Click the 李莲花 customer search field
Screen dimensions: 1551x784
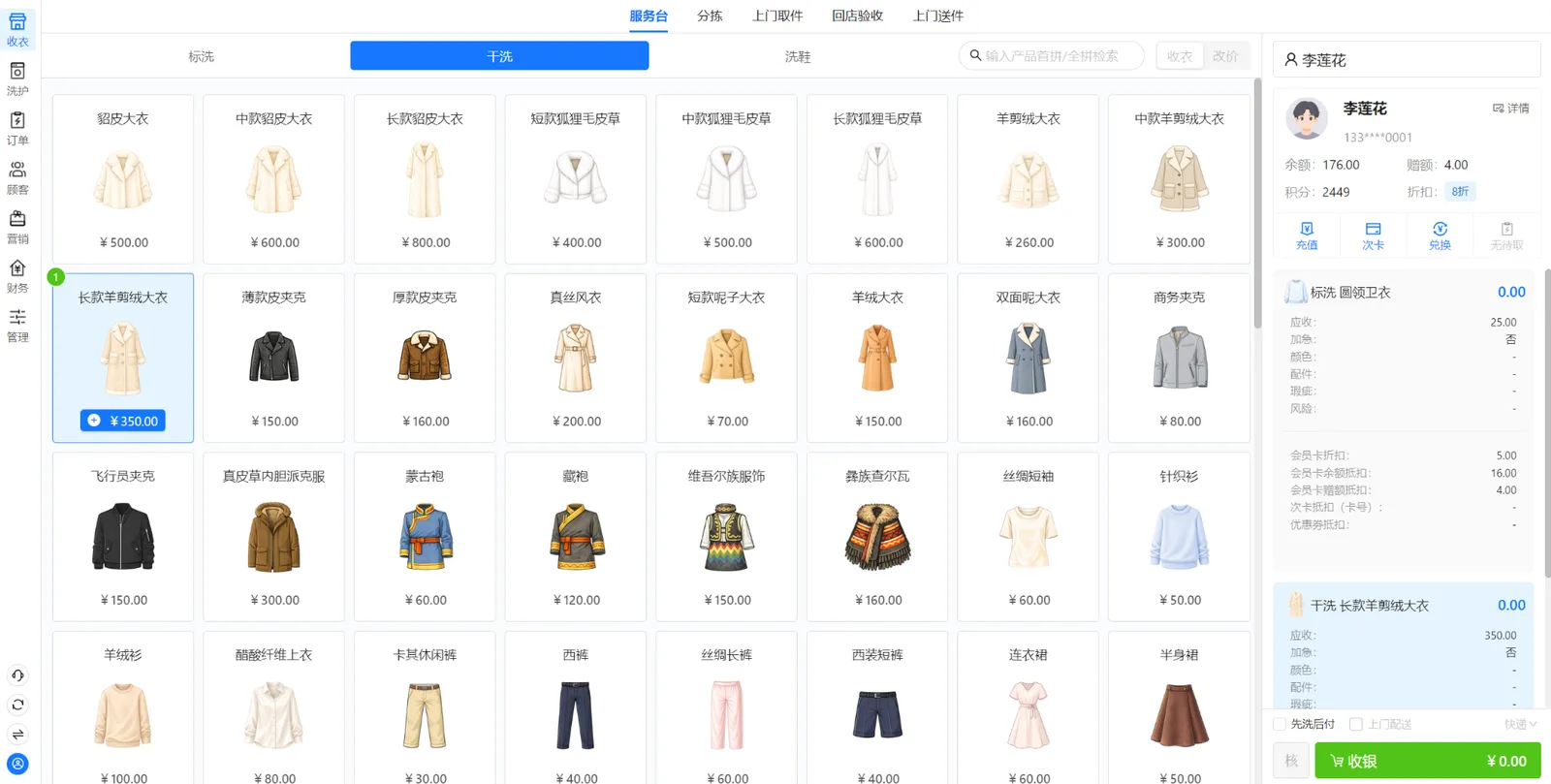(1407, 59)
